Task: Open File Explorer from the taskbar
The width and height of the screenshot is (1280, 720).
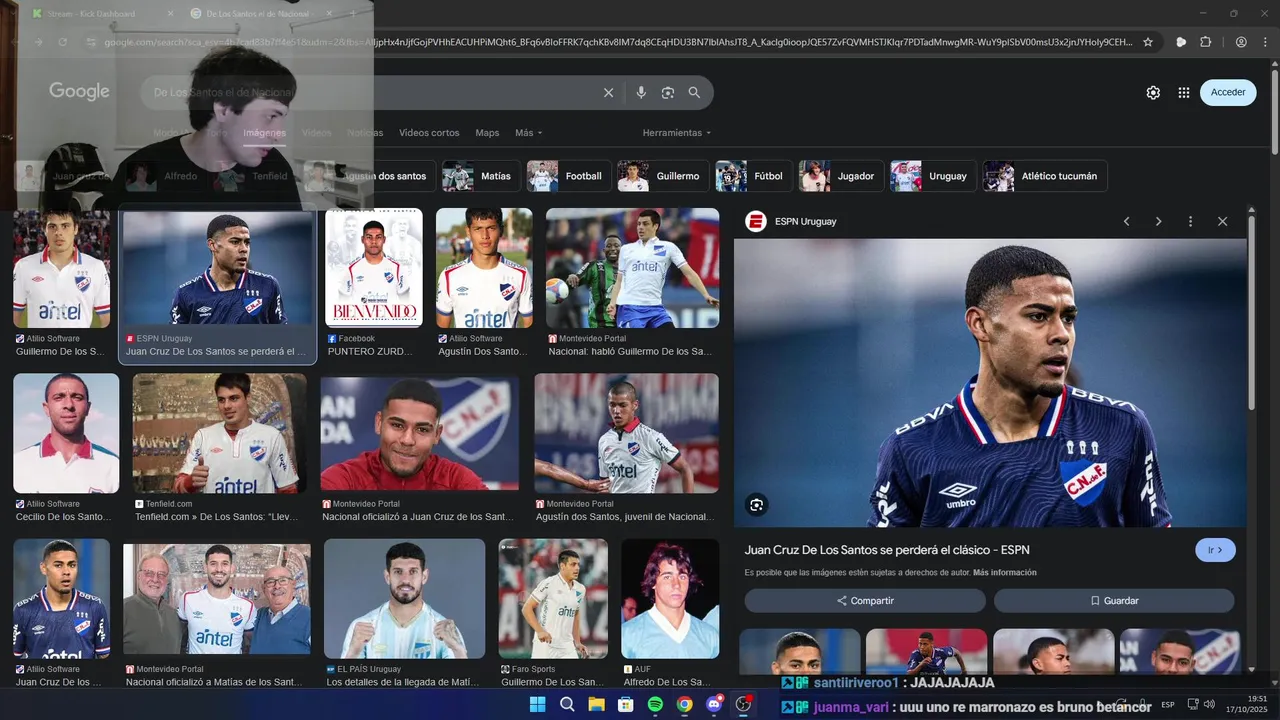Action: click(x=596, y=704)
